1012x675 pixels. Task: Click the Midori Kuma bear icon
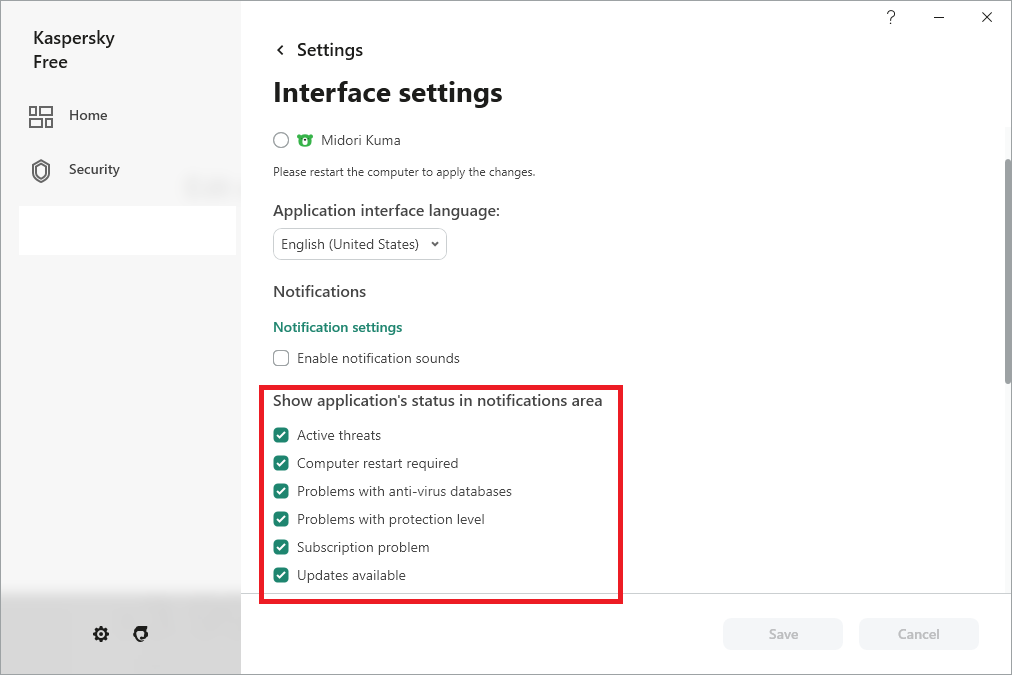(x=305, y=140)
